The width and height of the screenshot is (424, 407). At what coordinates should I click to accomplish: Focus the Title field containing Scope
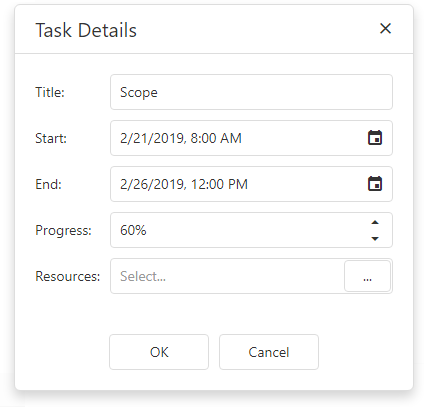tap(251, 92)
